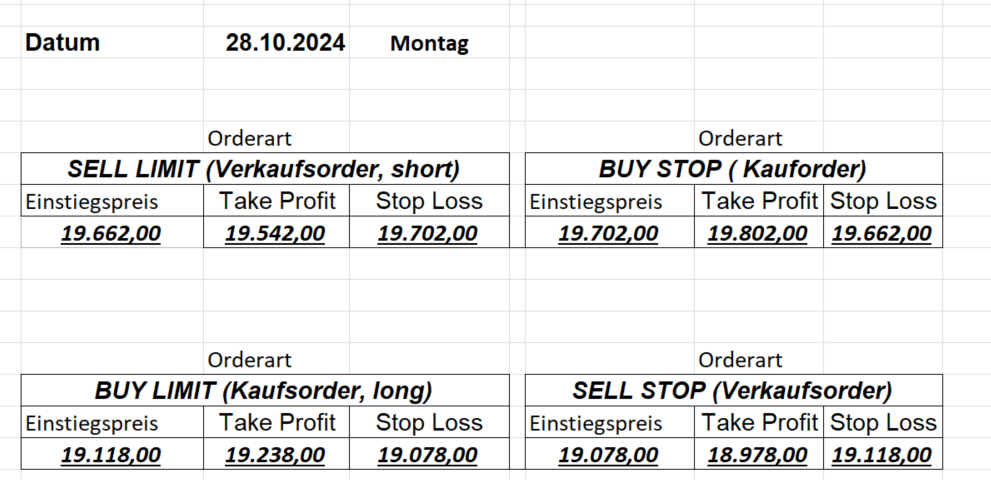Click the Orderart label above SELL LIMIT
This screenshot has width=991, height=480.
tap(250, 139)
